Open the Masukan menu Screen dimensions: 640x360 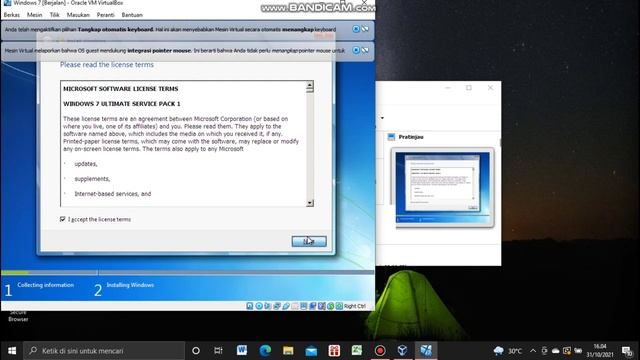click(x=78, y=15)
